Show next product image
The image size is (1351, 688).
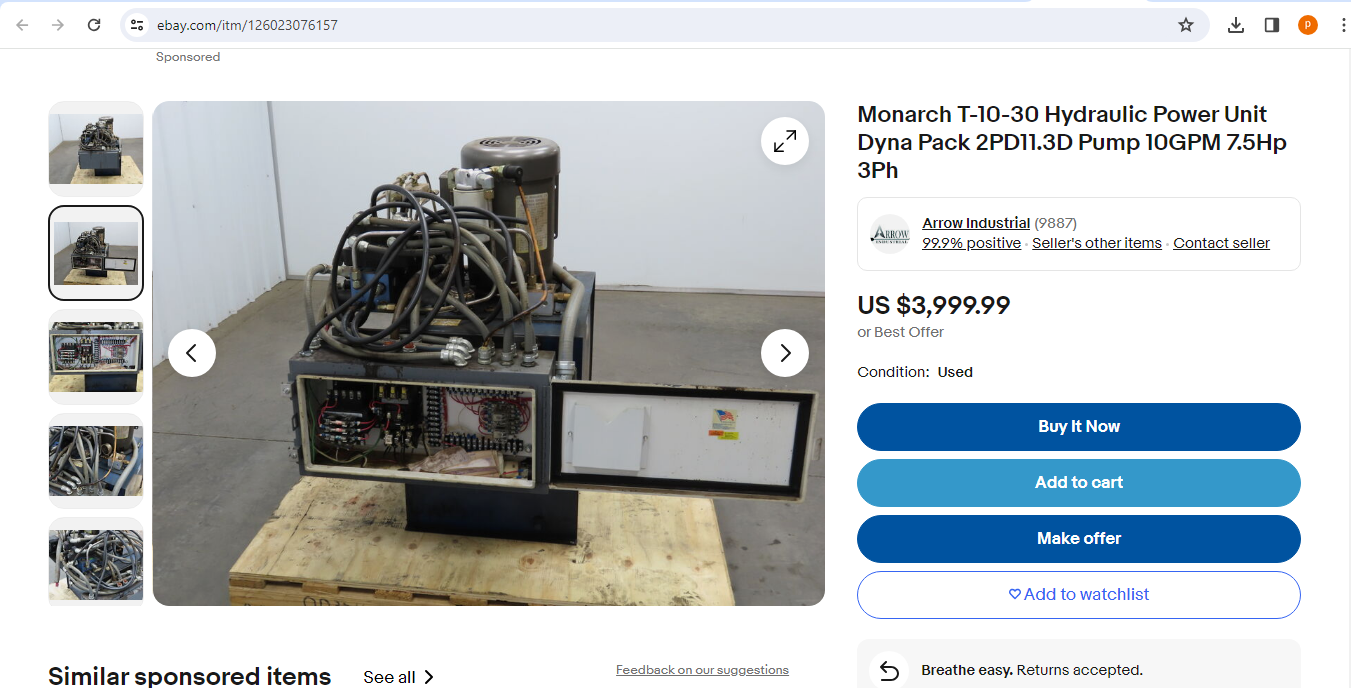785,353
